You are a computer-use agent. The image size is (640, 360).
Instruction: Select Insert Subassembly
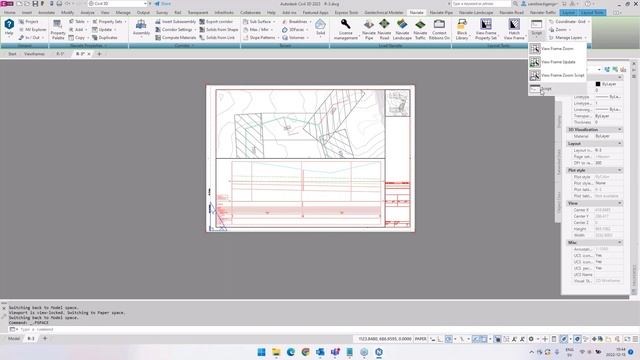pyautogui.click(x=175, y=21)
